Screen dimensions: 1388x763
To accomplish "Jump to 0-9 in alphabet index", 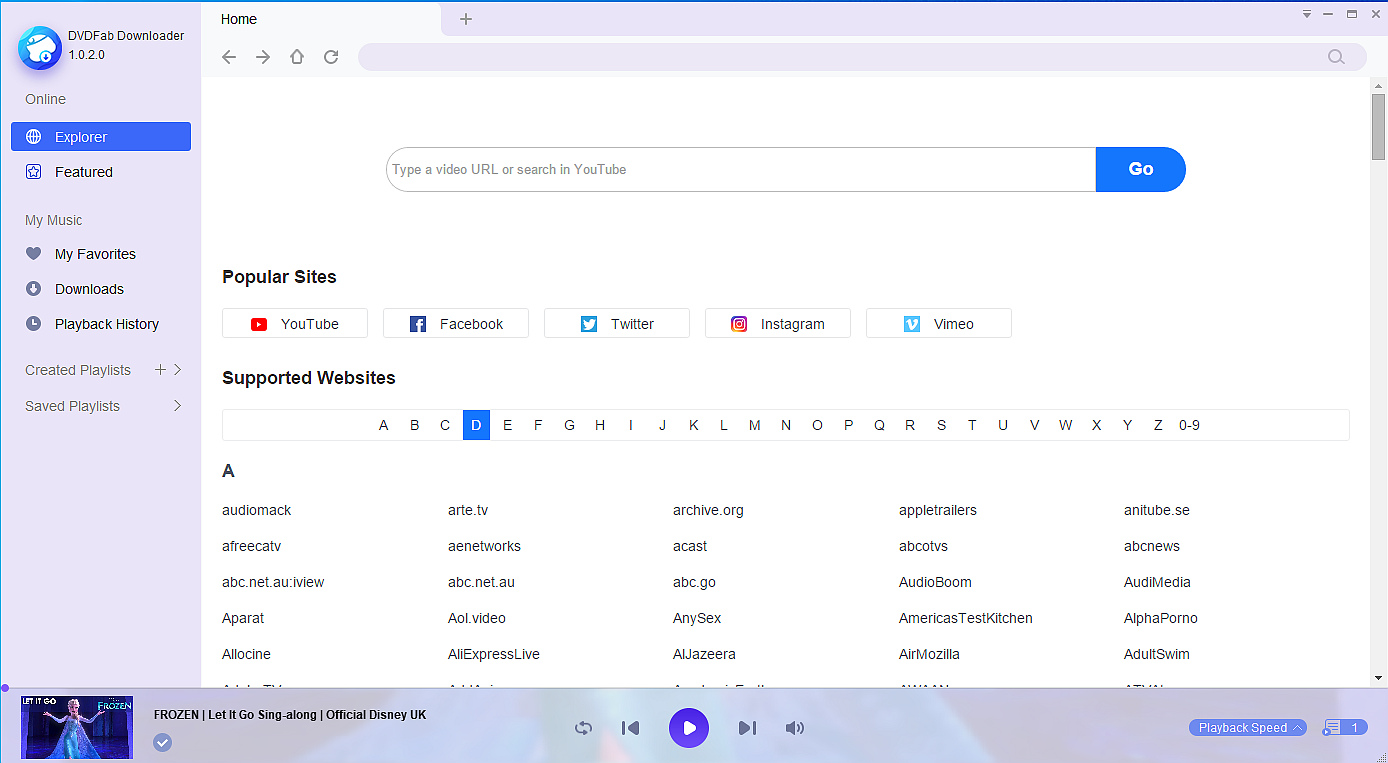I will pyautogui.click(x=1189, y=425).
